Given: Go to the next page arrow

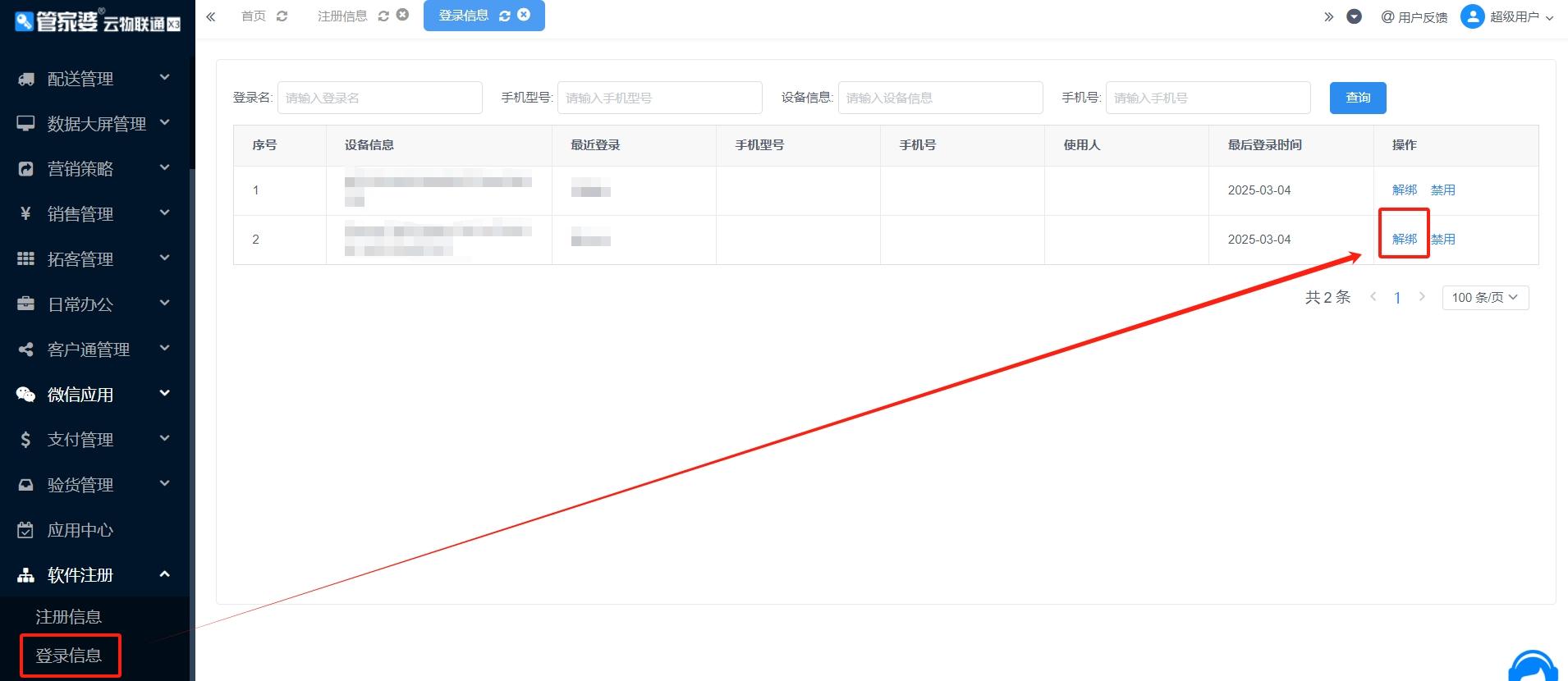Looking at the screenshot, I should pos(1422,297).
